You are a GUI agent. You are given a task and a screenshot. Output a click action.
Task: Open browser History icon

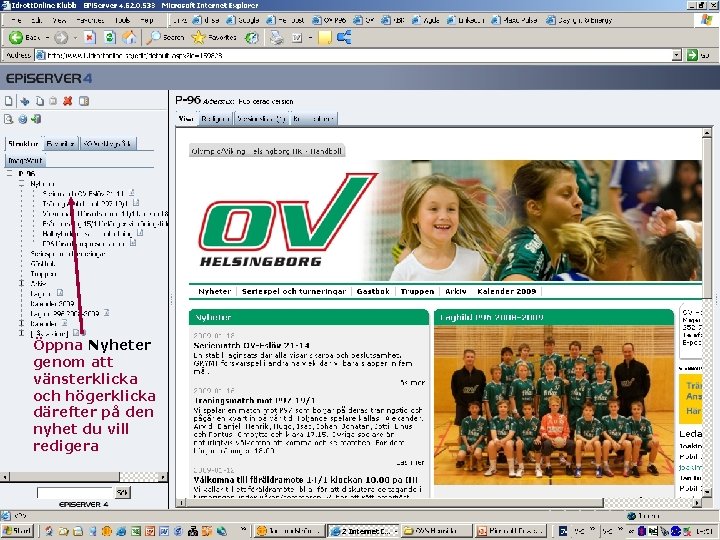point(251,38)
